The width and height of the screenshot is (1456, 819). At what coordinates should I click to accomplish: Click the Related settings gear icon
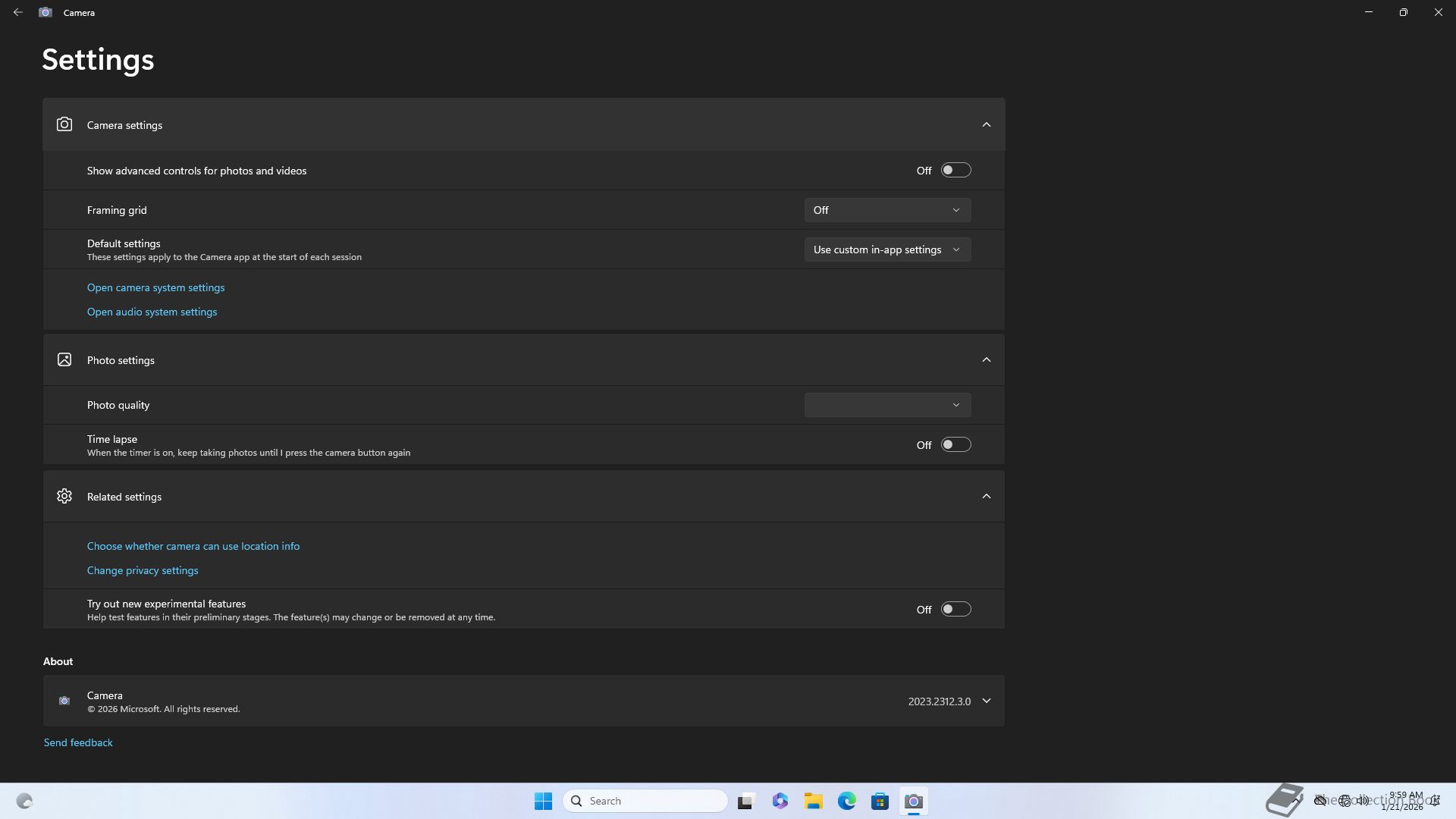[64, 496]
